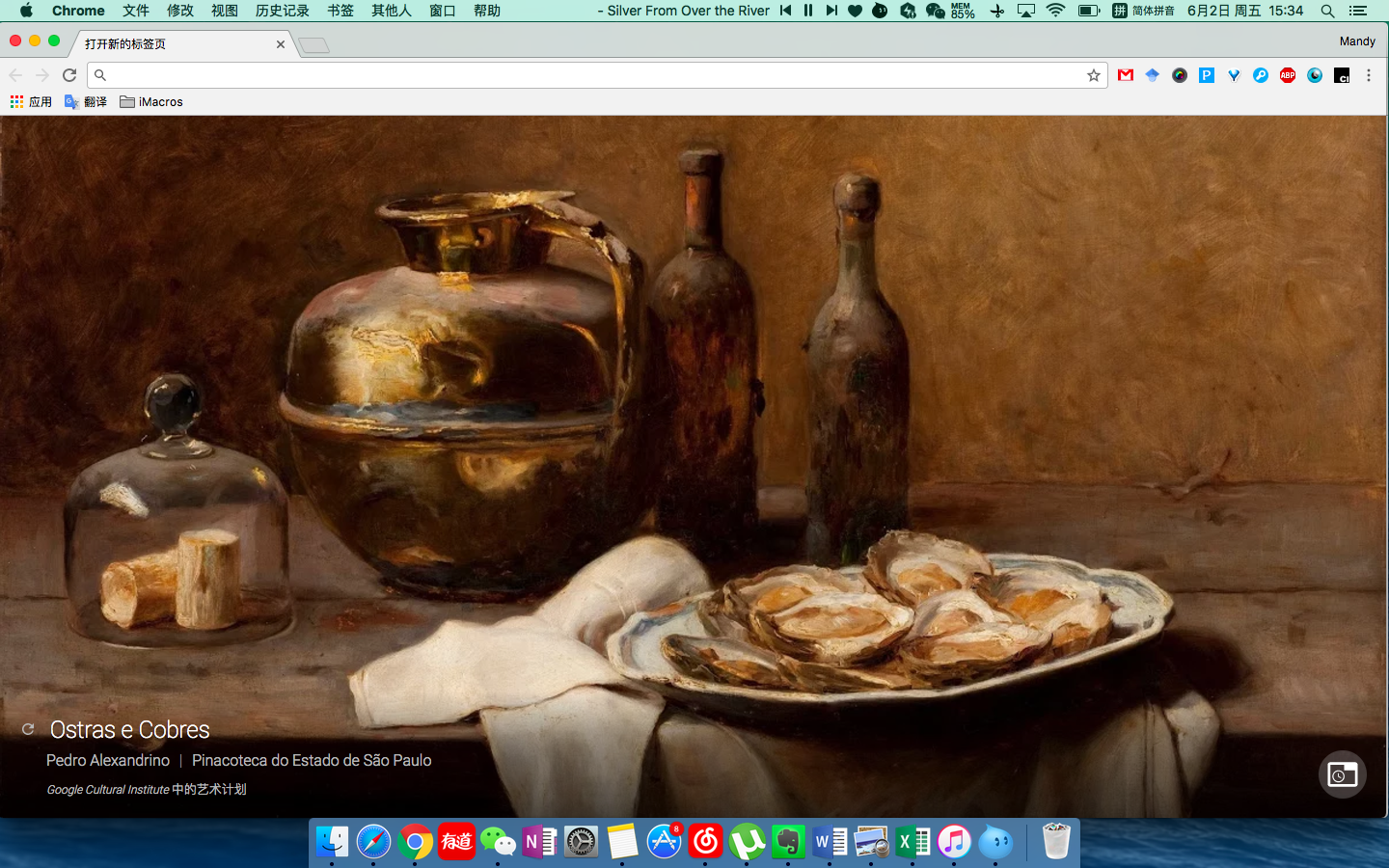Open the 窗口 menu

443,11
